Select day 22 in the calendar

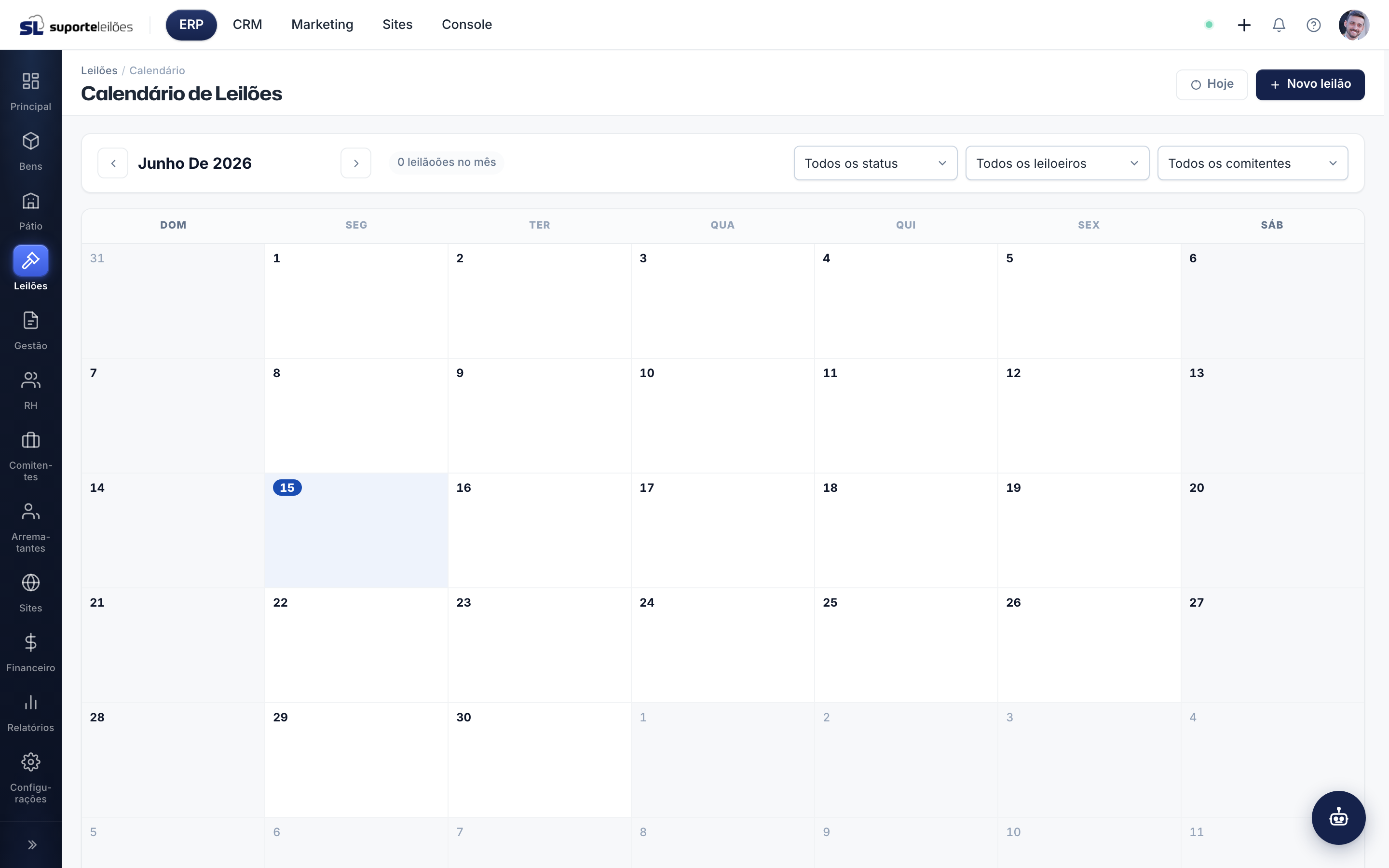pyautogui.click(x=356, y=645)
